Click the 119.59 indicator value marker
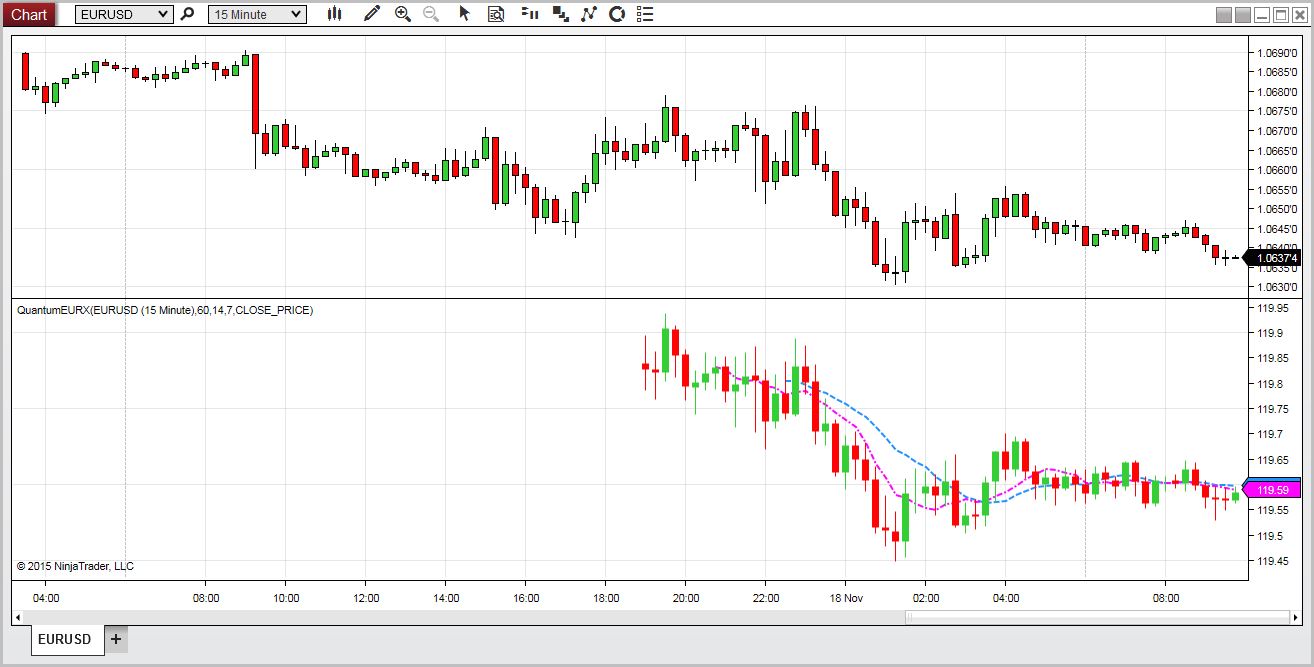This screenshot has height=667, width=1314. click(1272, 490)
